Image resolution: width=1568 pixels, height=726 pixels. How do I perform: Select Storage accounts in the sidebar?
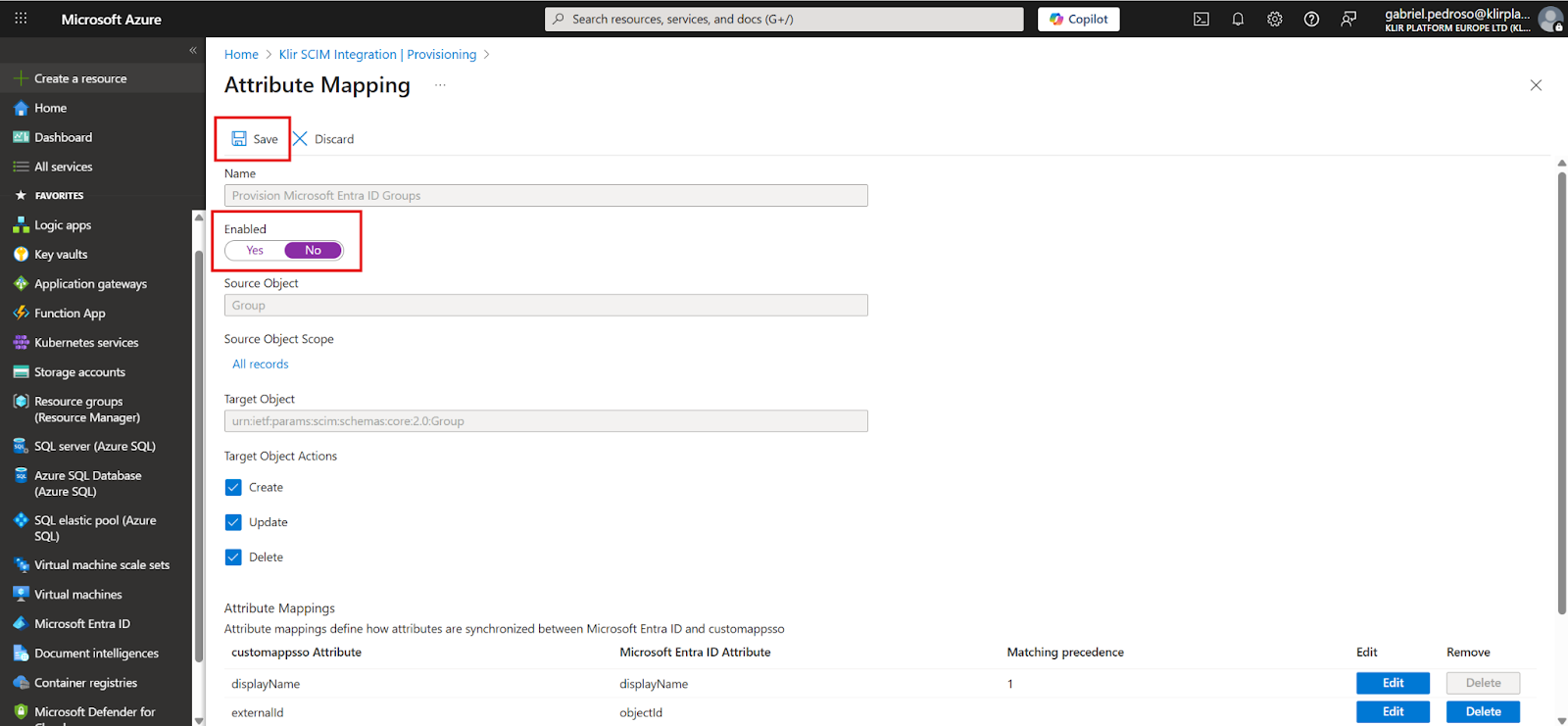pos(79,372)
